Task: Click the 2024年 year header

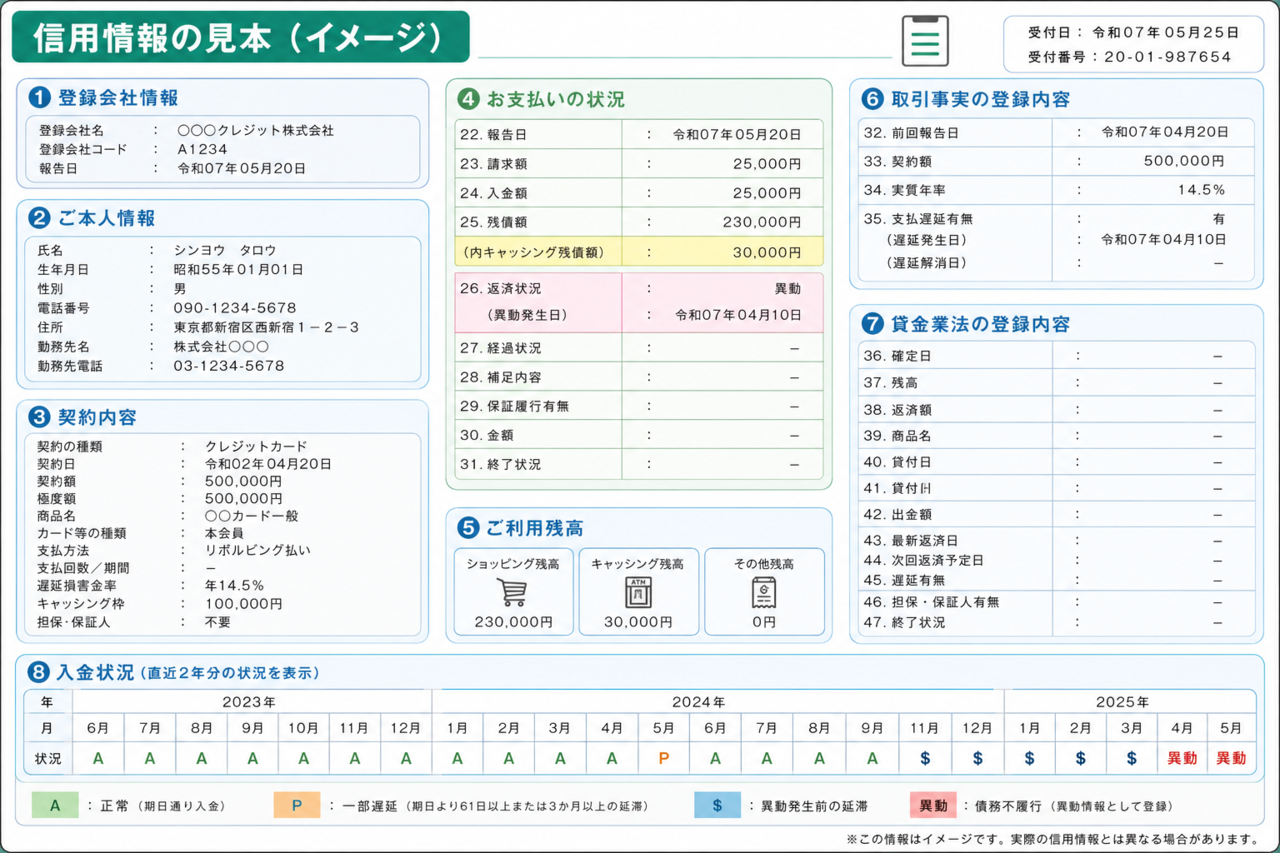Action: 697,702
